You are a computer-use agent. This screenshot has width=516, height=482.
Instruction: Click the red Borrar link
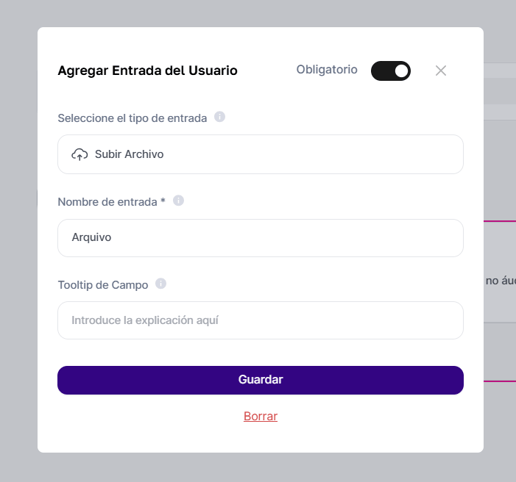pos(260,416)
